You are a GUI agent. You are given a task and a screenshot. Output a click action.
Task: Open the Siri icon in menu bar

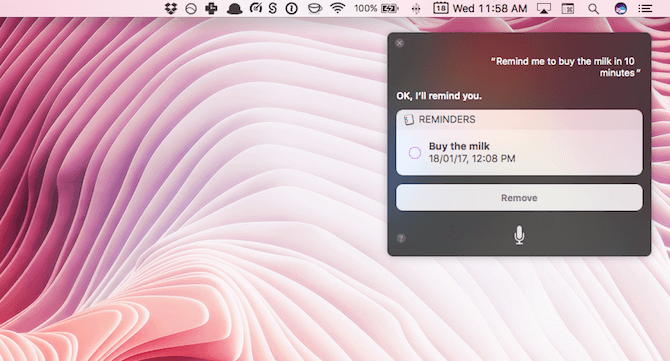(x=620, y=8)
